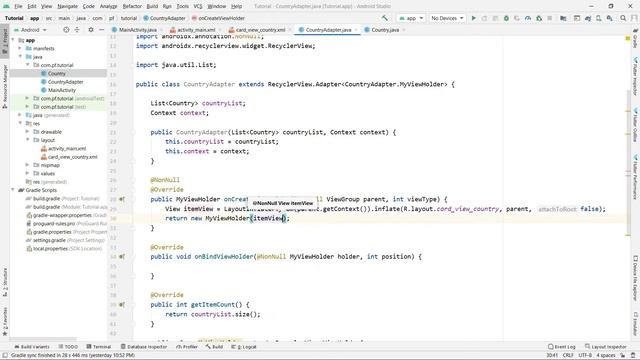Click the Sync Project with Gradle Files icon

tap(588, 18)
